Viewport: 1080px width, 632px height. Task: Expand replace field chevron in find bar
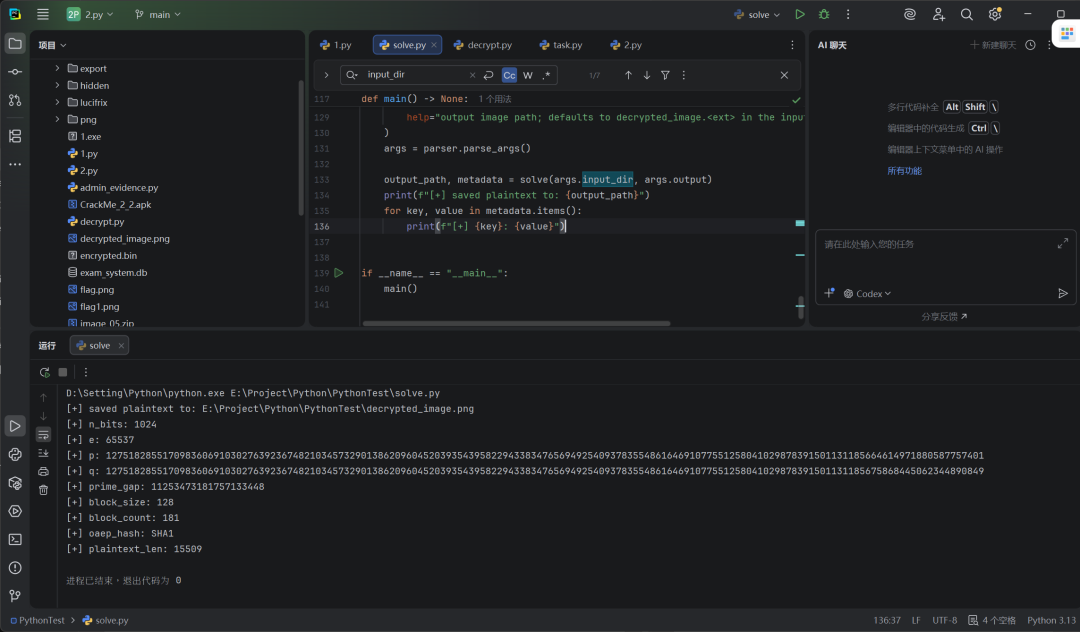tap(326, 75)
